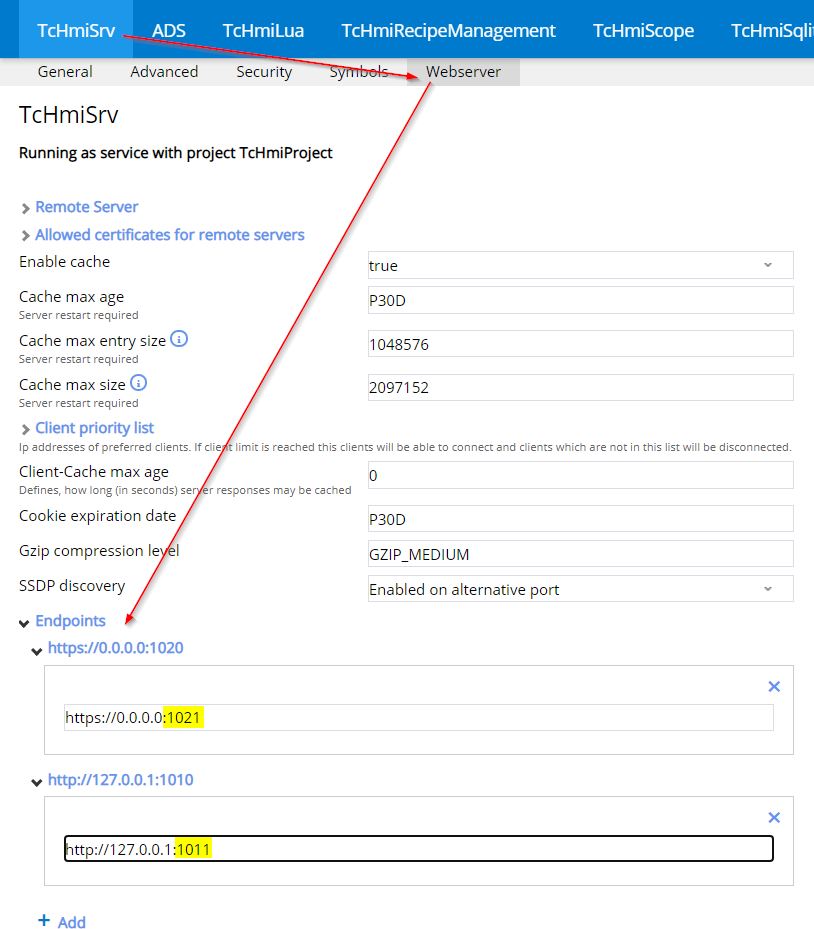Focus the Cache max age field
The width and height of the screenshot is (814, 929).
581,300
